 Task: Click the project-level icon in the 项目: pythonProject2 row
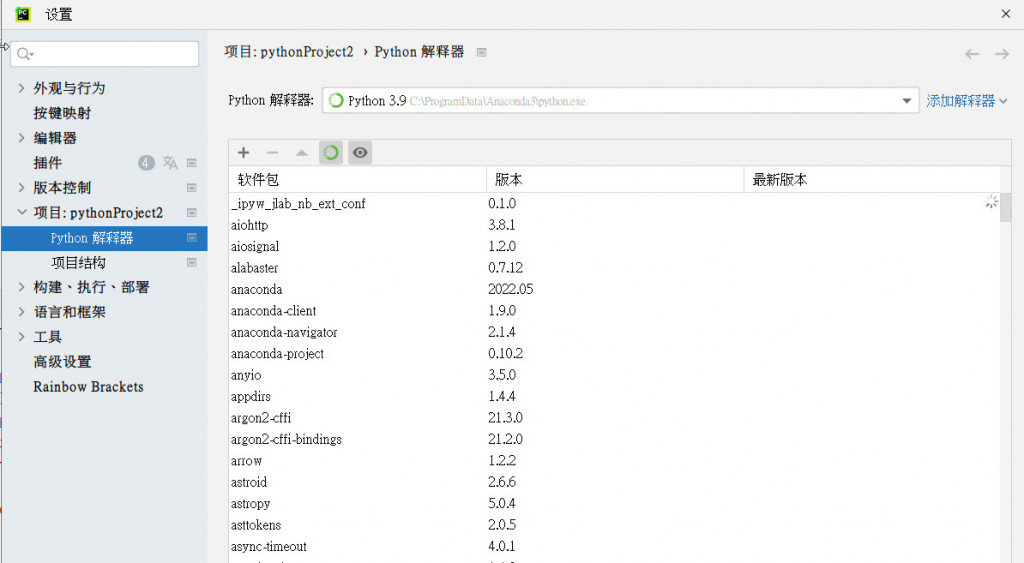coord(192,212)
